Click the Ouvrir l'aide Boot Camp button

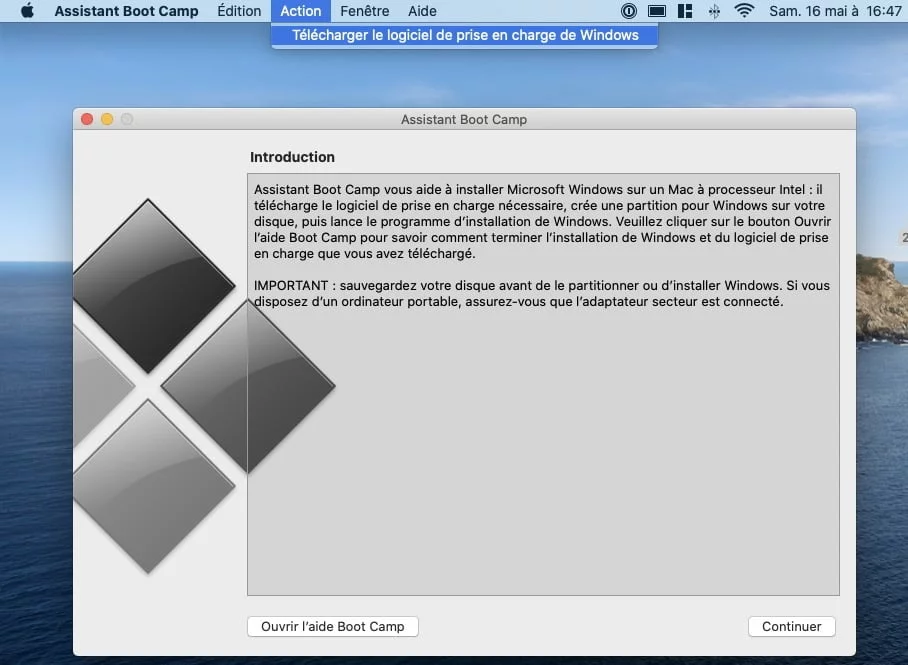[x=332, y=627]
